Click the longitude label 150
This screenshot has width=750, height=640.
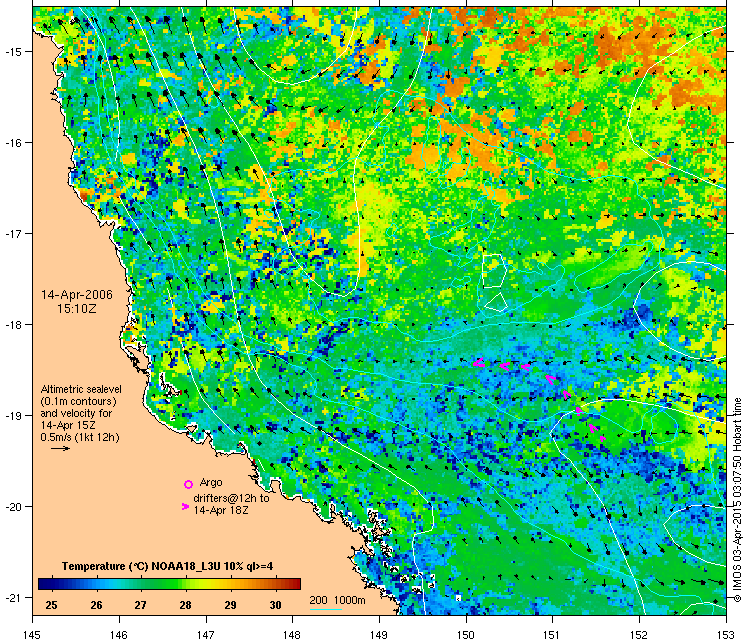coord(466,635)
